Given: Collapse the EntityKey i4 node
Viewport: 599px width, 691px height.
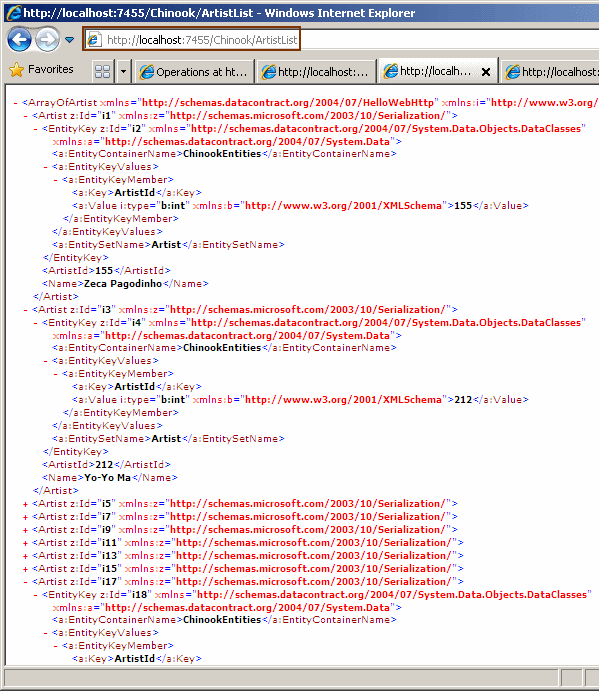Looking at the screenshot, I should 36,323.
